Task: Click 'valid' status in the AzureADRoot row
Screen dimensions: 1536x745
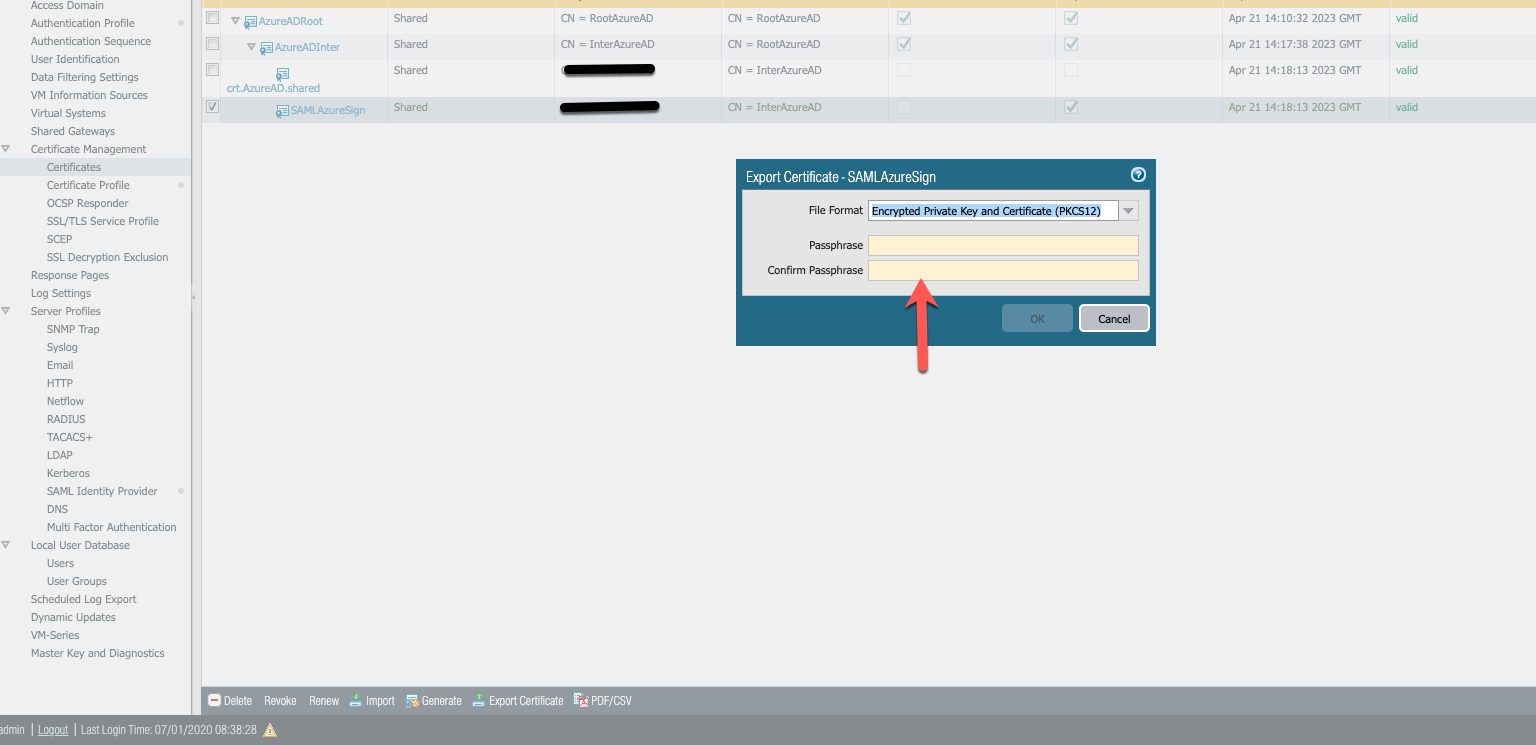Action: pos(1407,18)
